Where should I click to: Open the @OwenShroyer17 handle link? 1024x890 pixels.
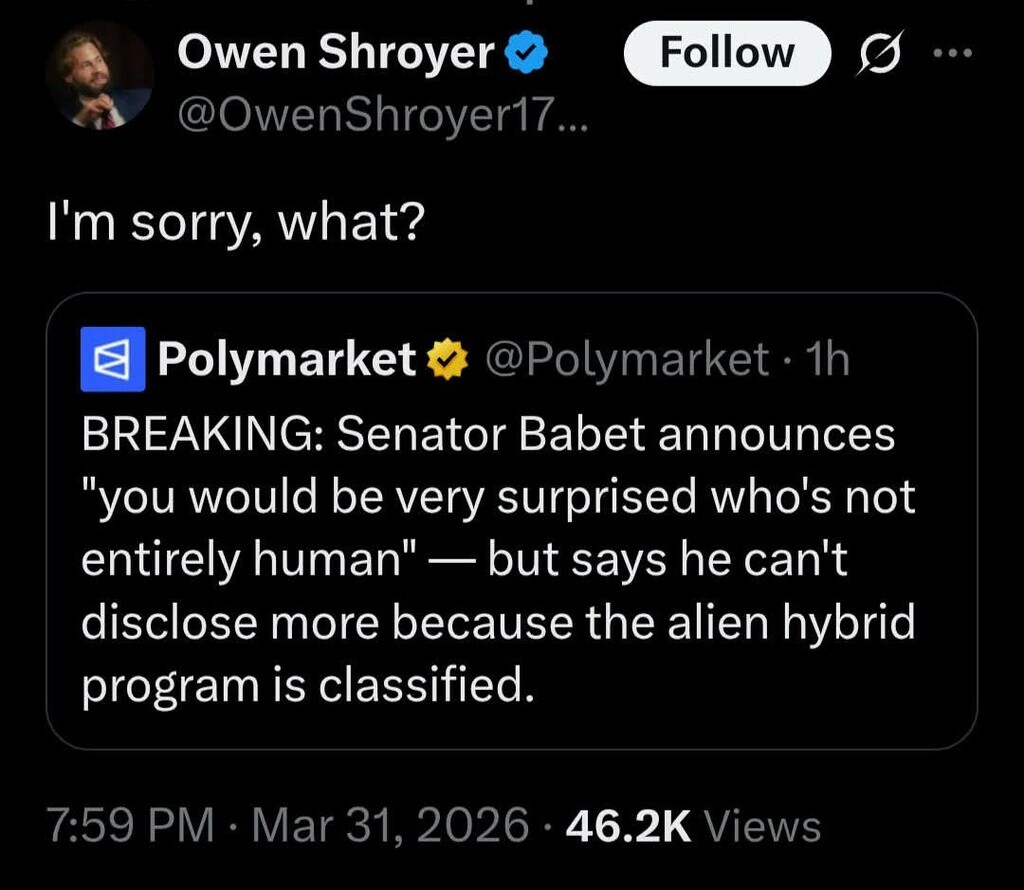tap(384, 119)
